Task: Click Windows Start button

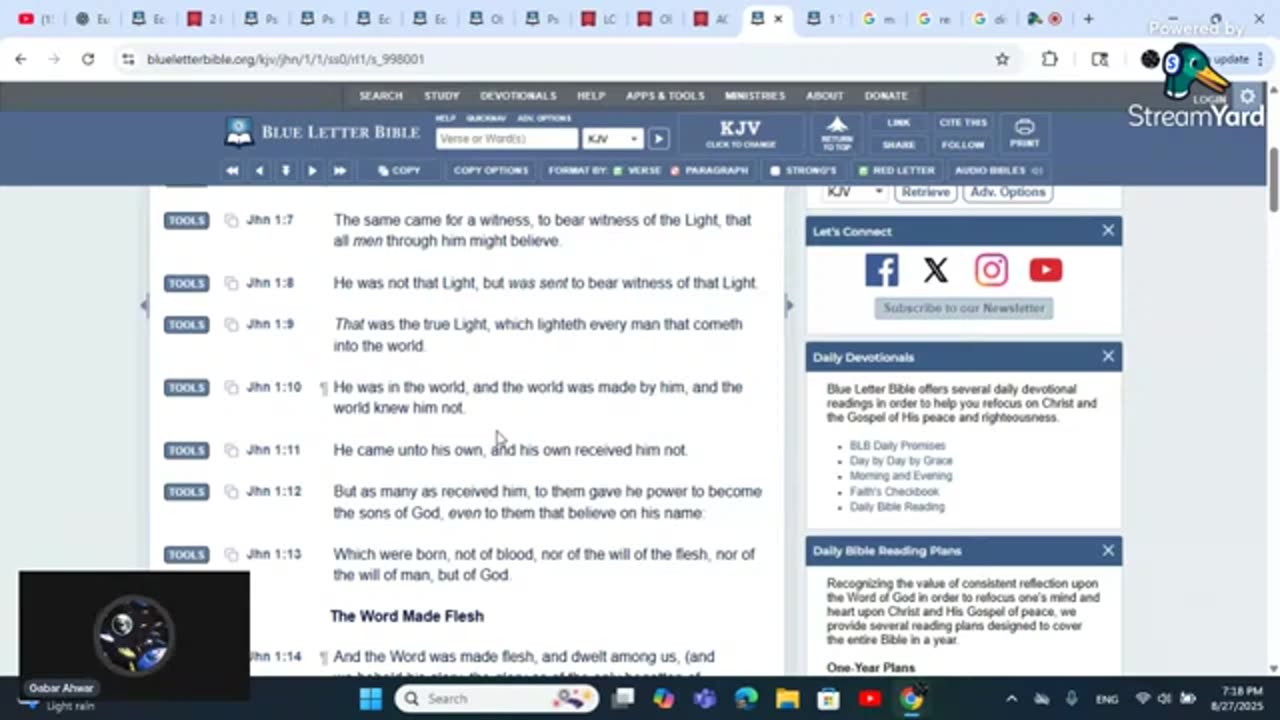Action: click(371, 698)
